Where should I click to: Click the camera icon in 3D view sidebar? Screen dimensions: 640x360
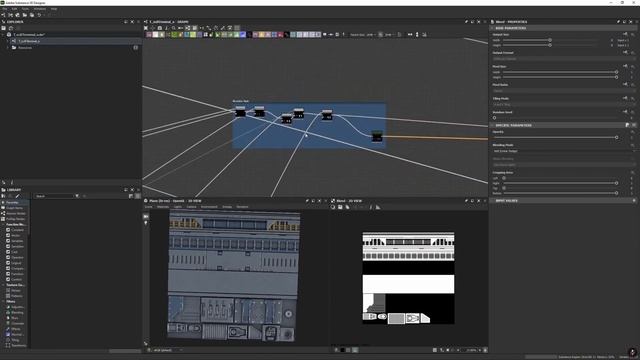tap(146, 216)
